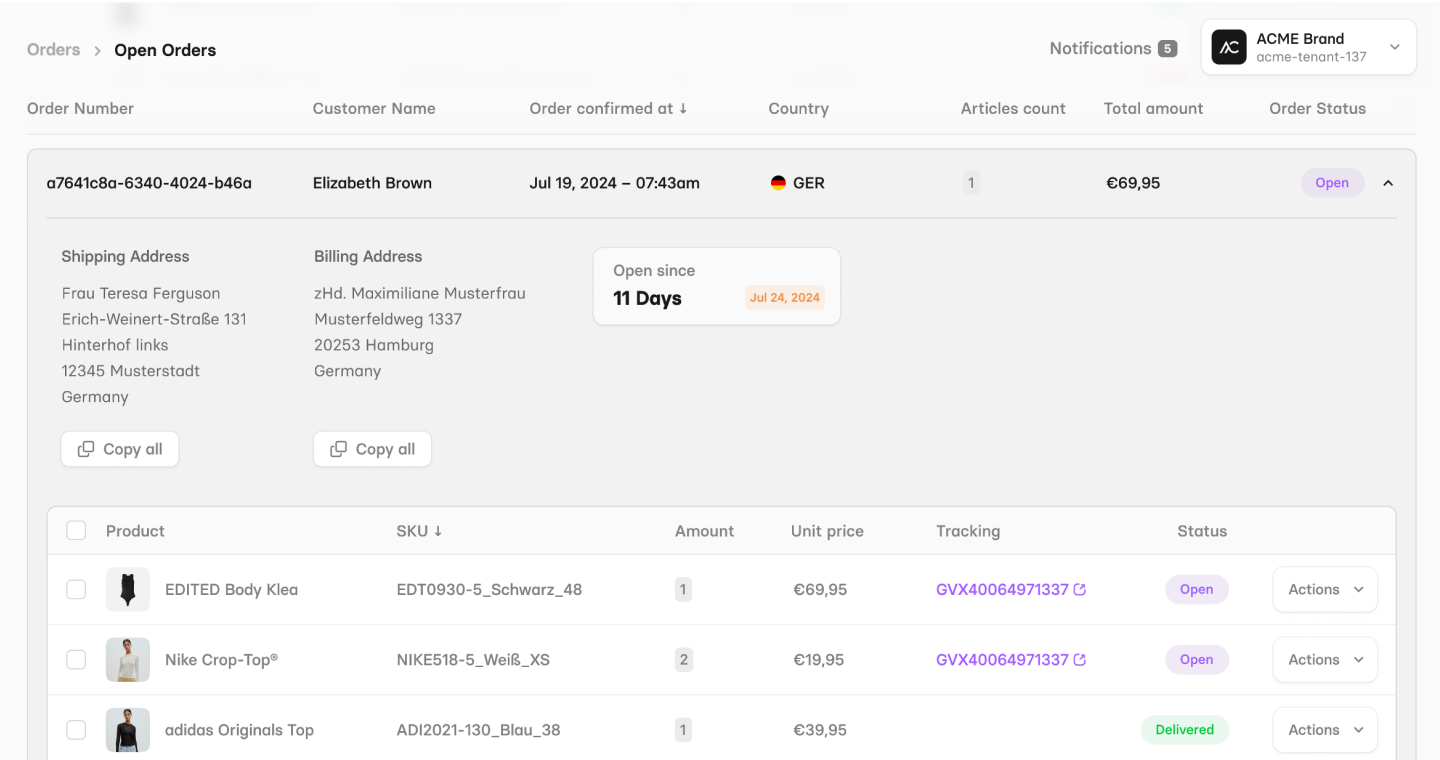Open Nike Crop-Top product thumbnail

point(128,660)
